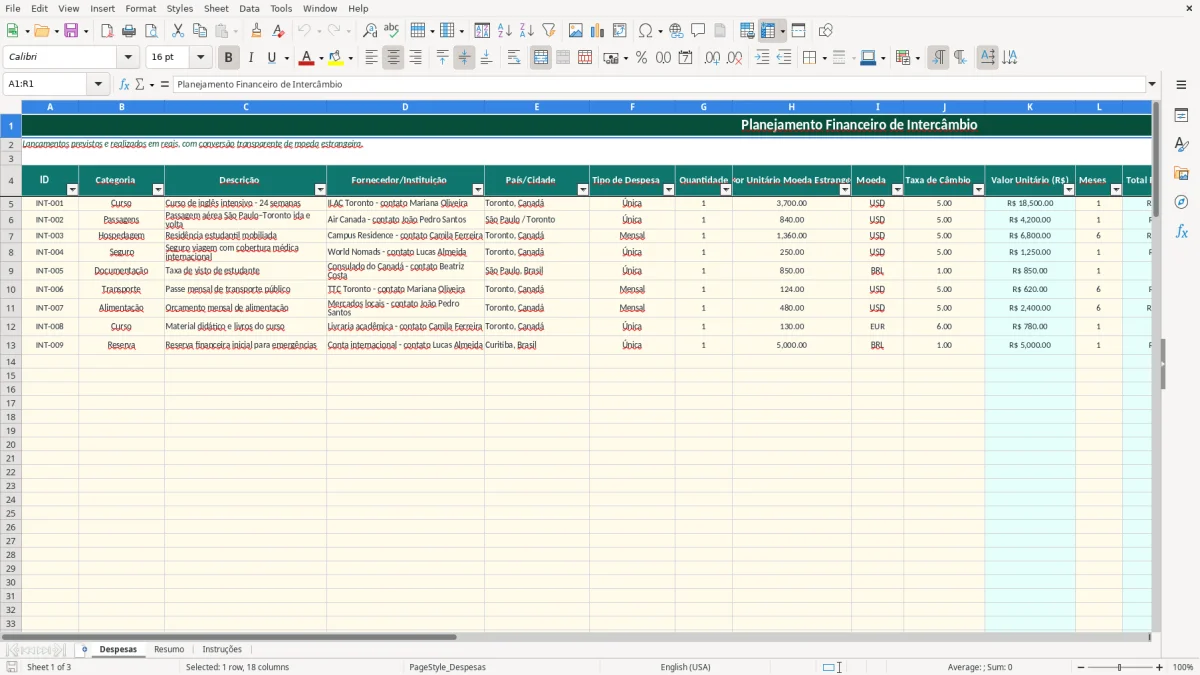
Task: Open the País/Cidade column filter dropdown
Action: click(583, 190)
